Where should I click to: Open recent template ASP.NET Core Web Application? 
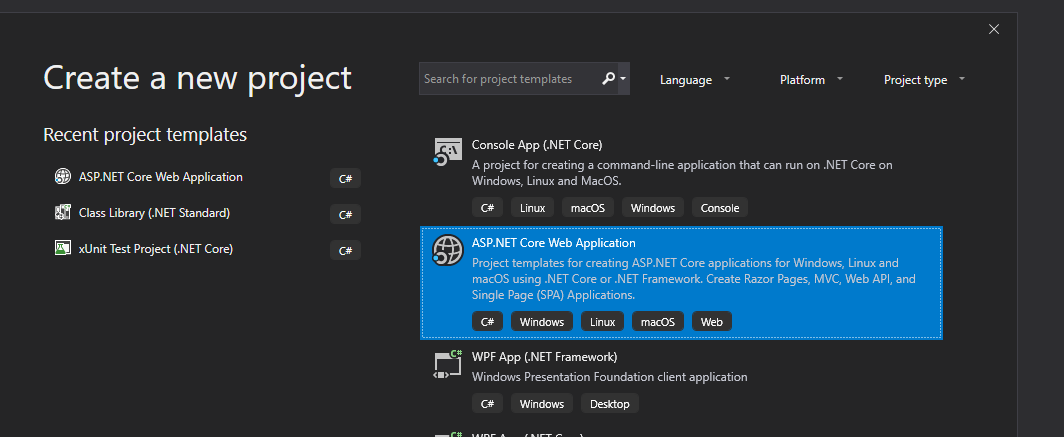click(x=160, y=176)
